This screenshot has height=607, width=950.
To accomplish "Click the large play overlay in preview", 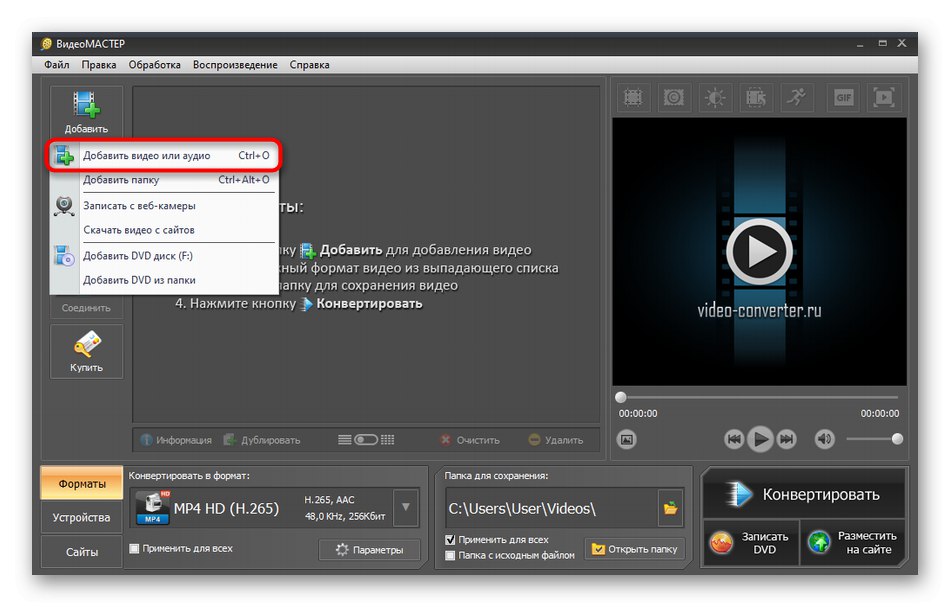I will pyautogui.click(x=760, y=251).
